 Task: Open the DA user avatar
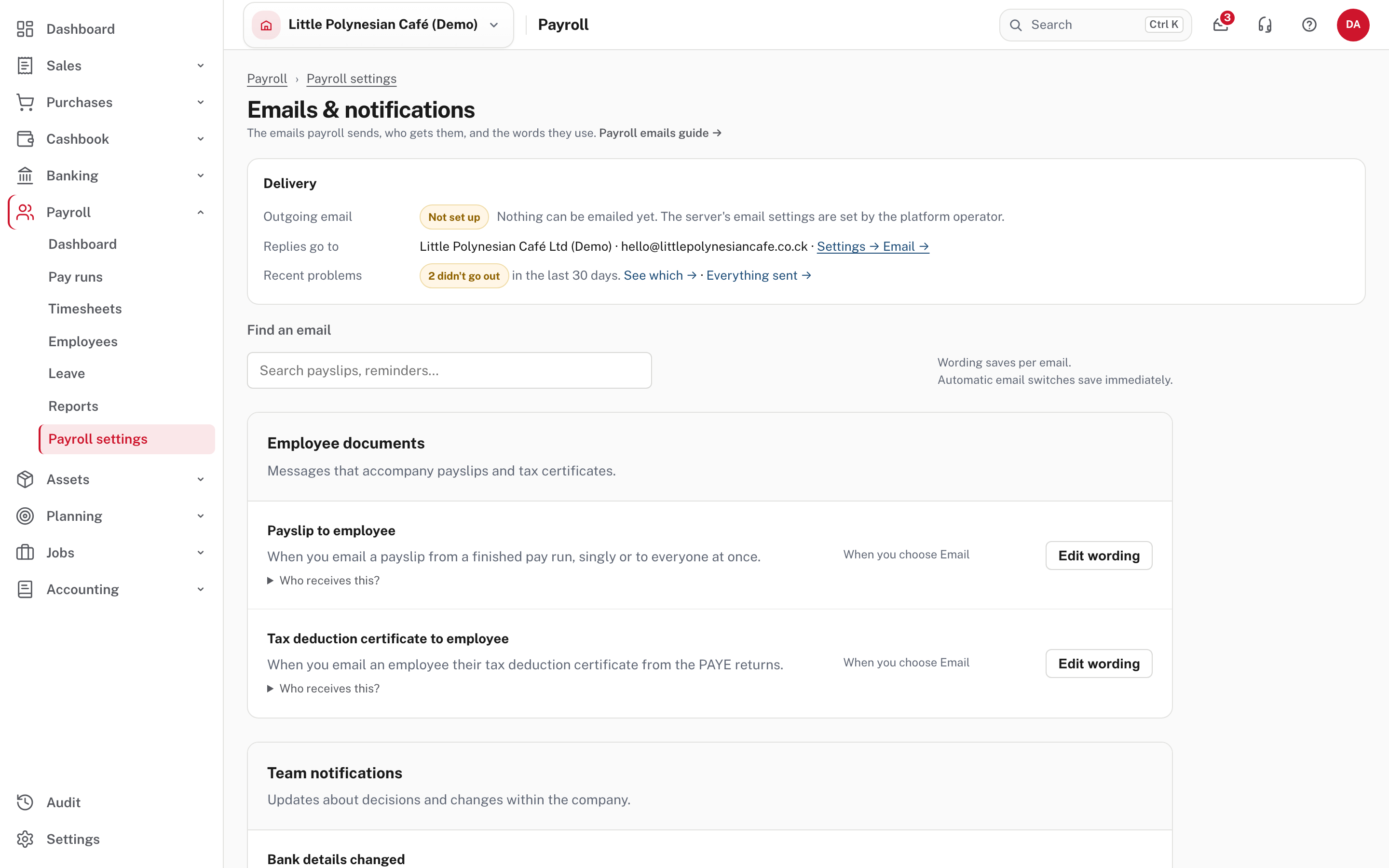pyautogui.click(x=1353, y=25)
